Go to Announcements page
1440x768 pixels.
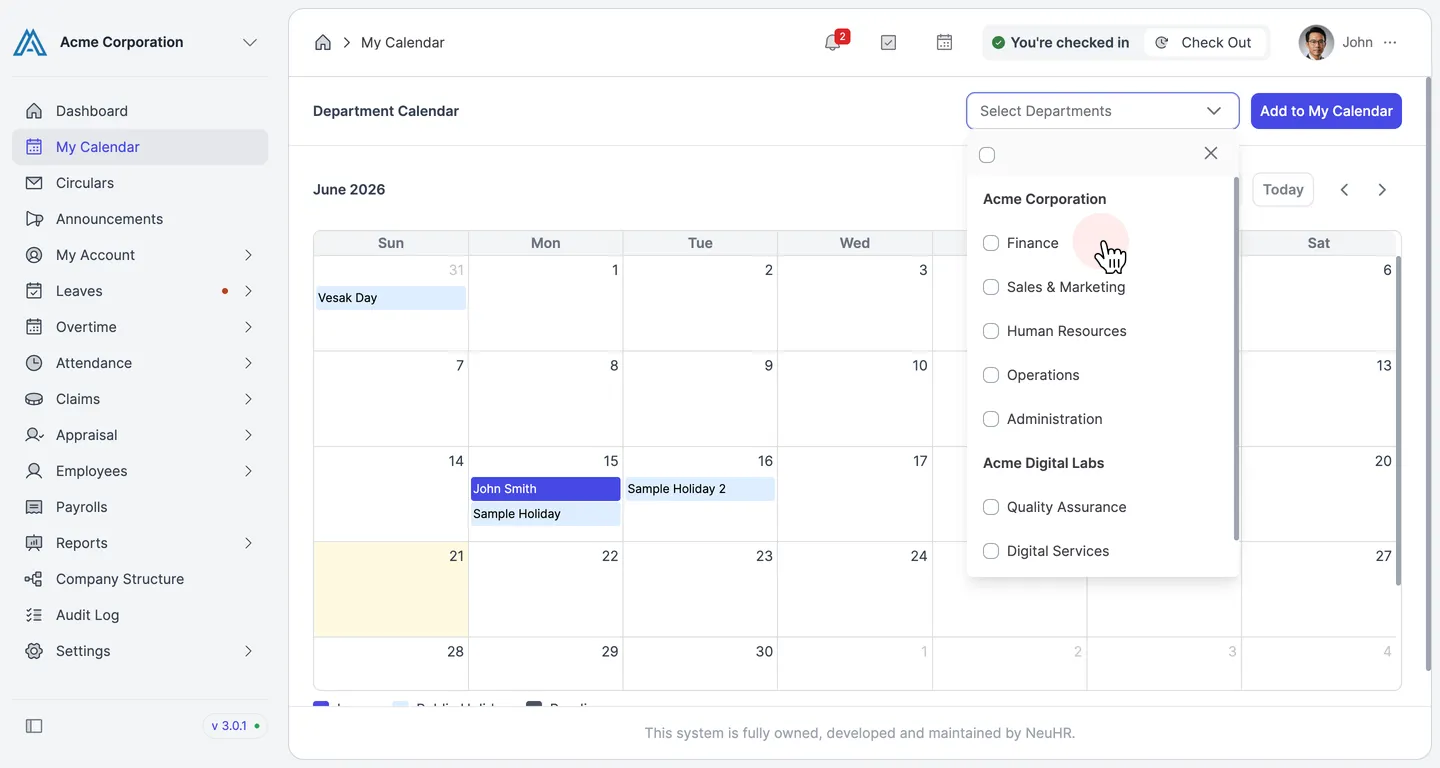(x=140, y=219)
